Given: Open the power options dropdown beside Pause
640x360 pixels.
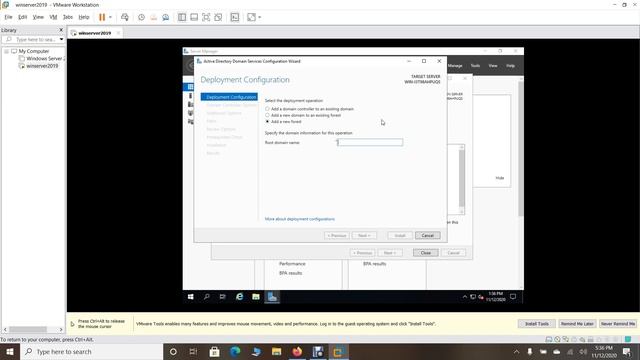Looking at the screenshot, I should [110, 17].
